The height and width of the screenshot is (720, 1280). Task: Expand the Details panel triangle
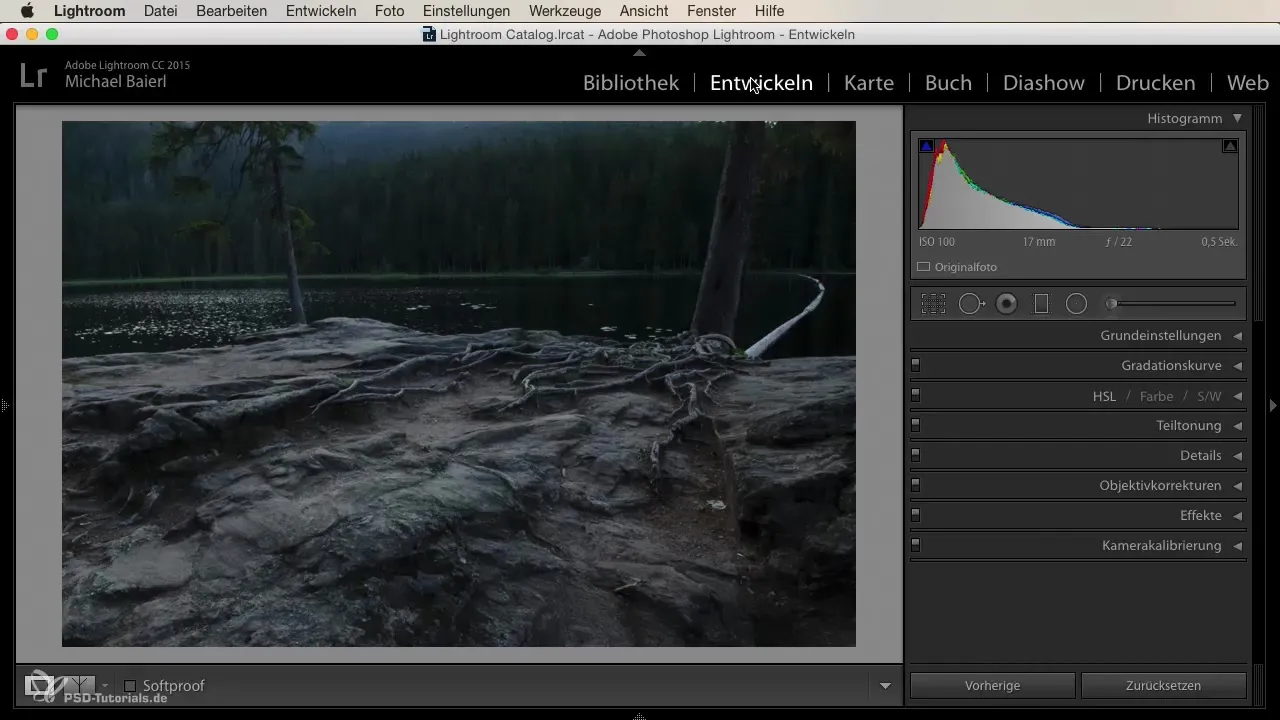tap(1237, 456)
